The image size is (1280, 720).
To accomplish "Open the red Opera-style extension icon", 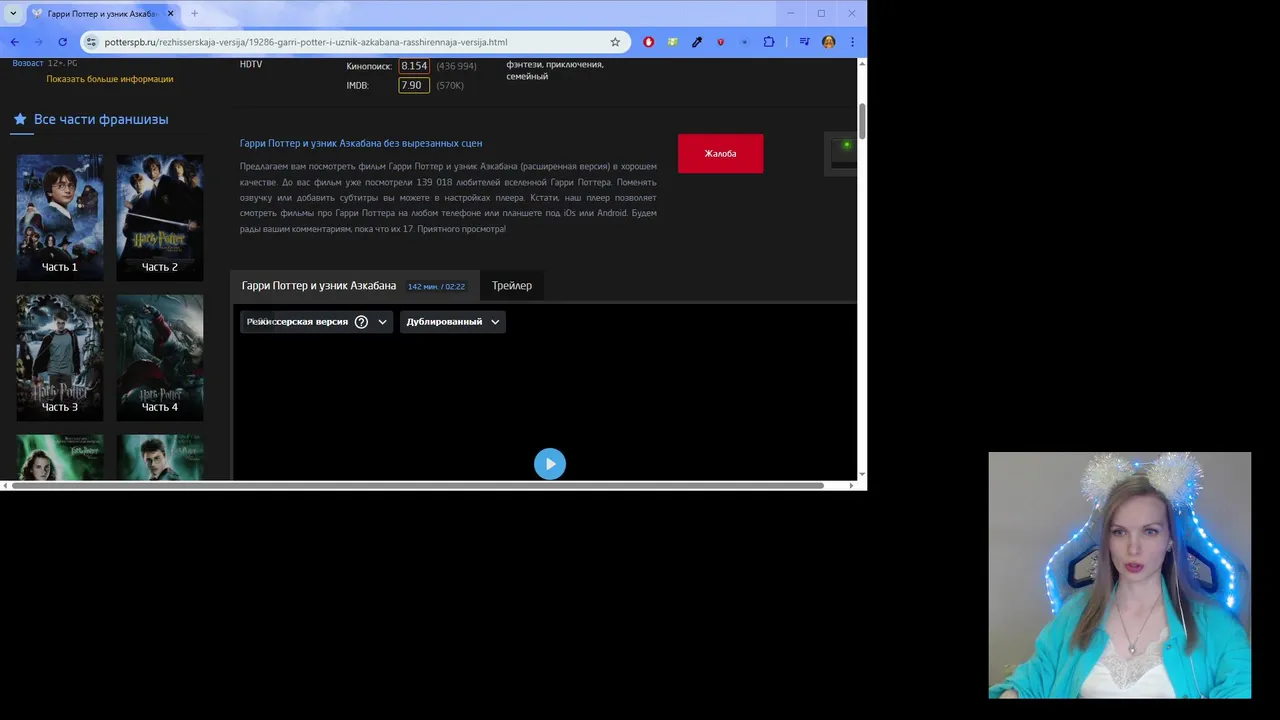I will 648,42.
